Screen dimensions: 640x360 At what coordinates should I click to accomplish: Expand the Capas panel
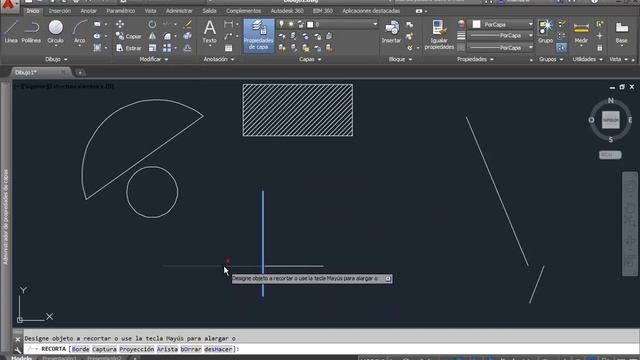310,59
